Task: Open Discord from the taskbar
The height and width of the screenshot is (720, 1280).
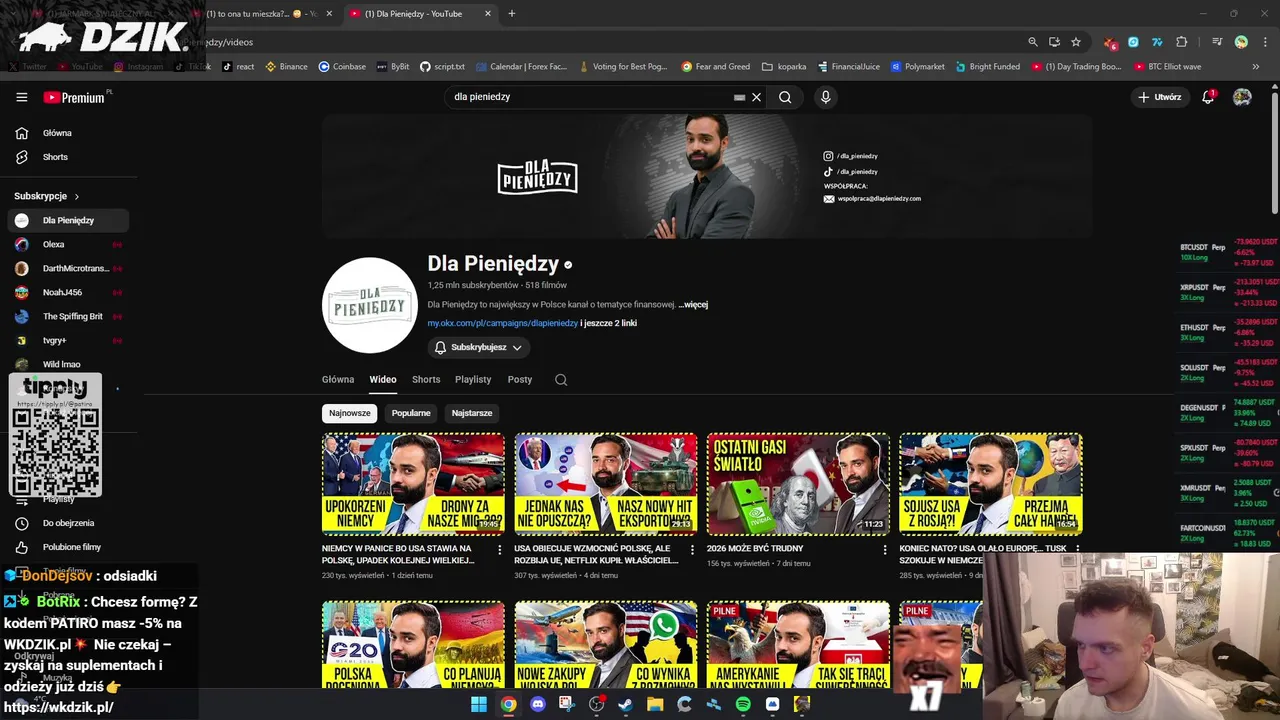Action: pyautogui.click(x=538, y=704)
